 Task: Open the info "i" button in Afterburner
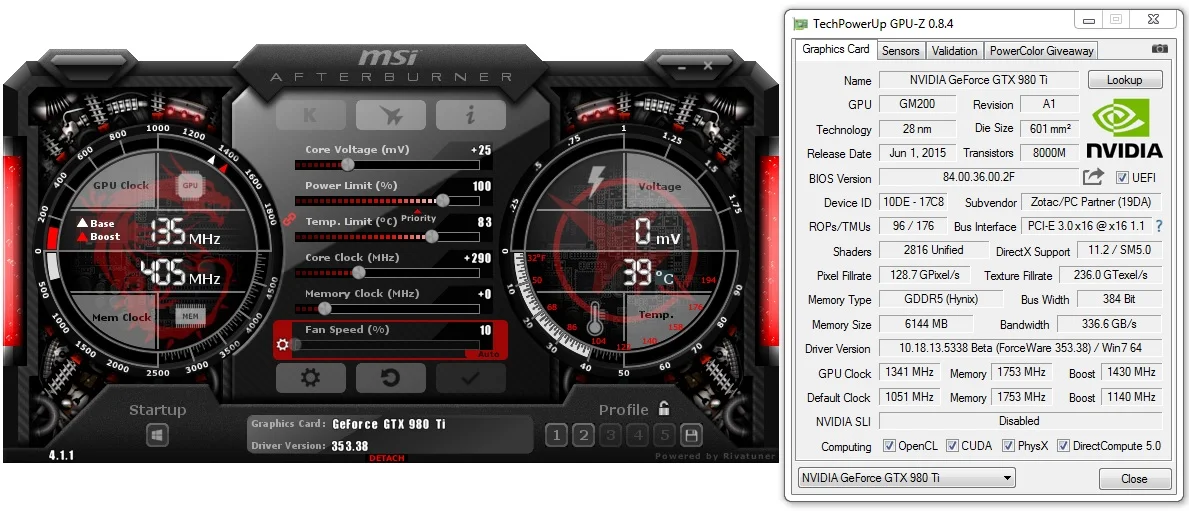[470, 115]
